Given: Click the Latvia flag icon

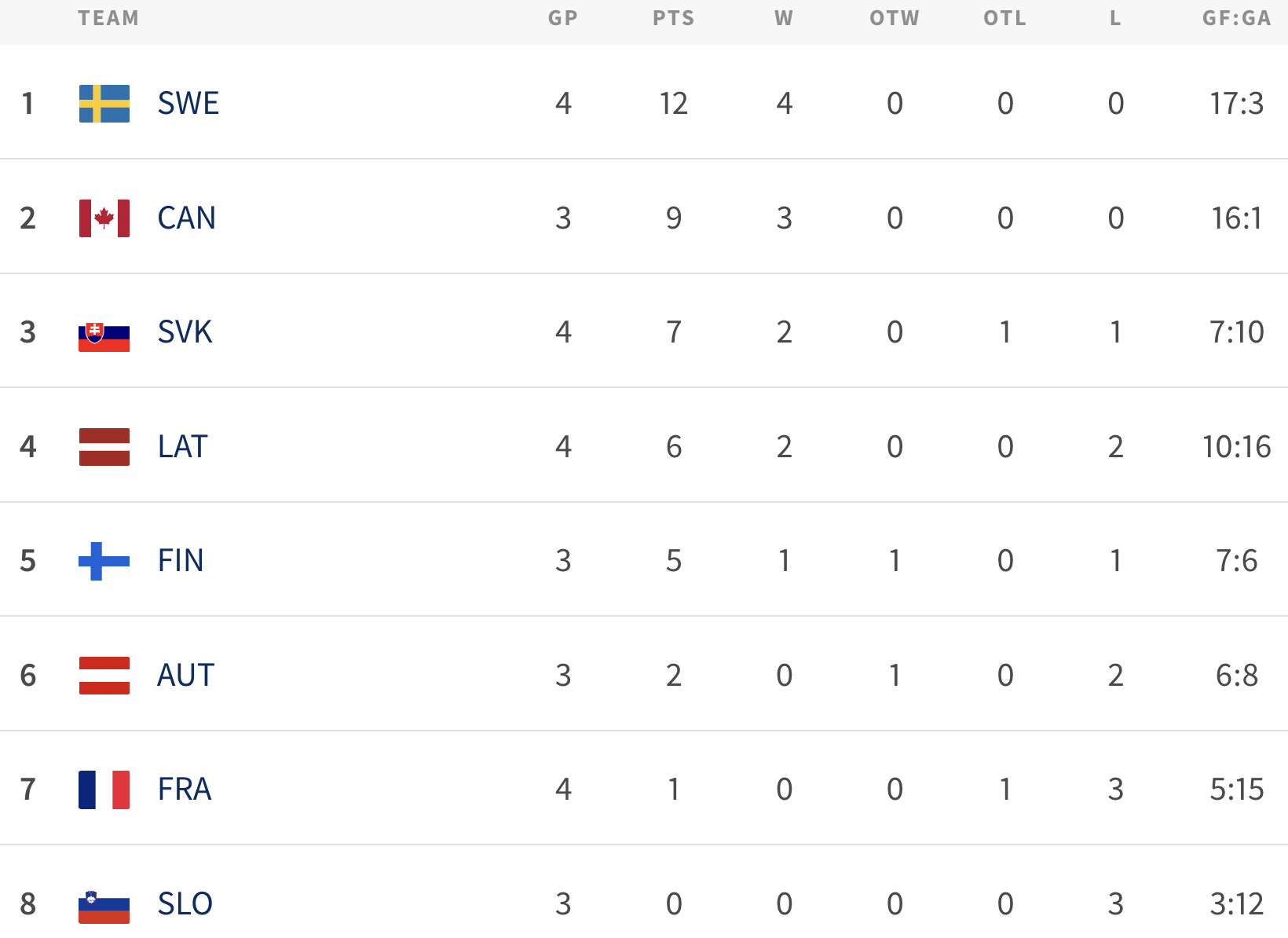Looking at the screenshot, I should point(104,447).
